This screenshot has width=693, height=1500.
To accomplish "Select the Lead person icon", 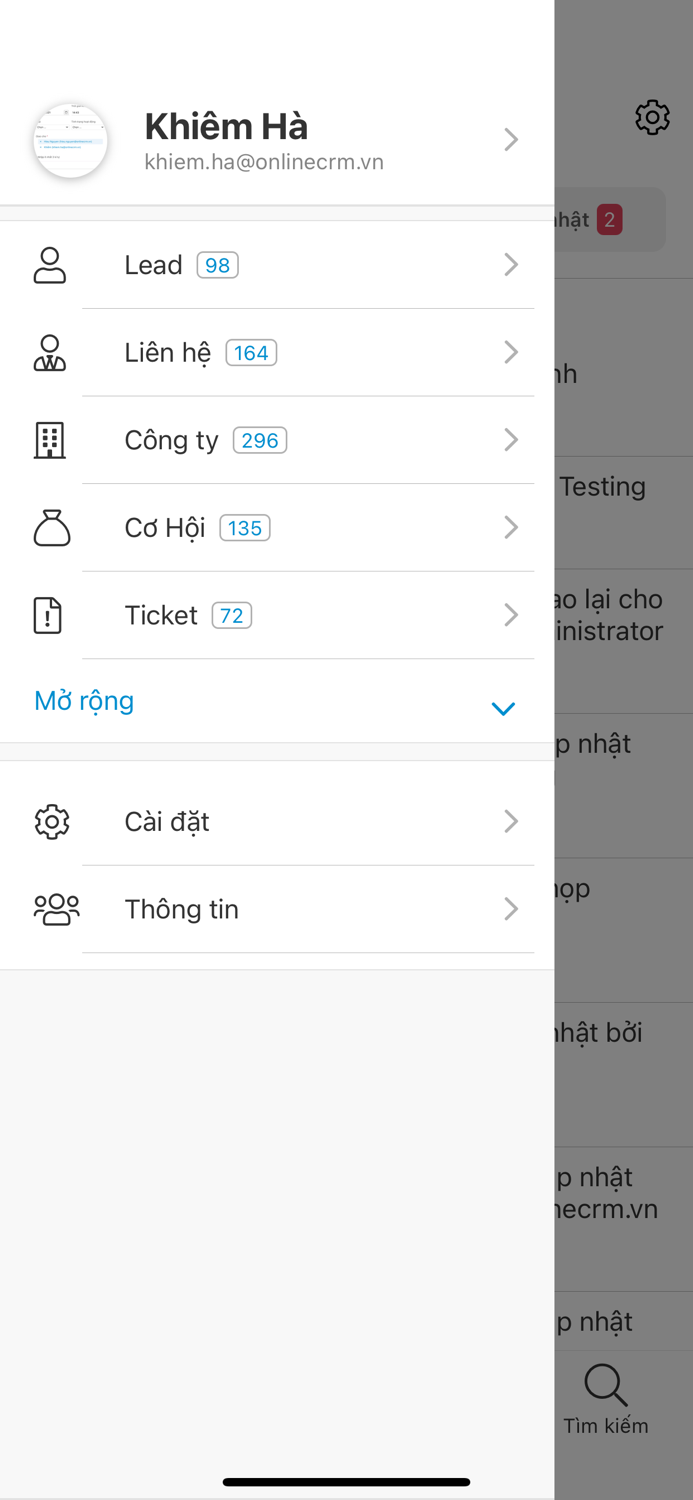I will pos(51,264).
